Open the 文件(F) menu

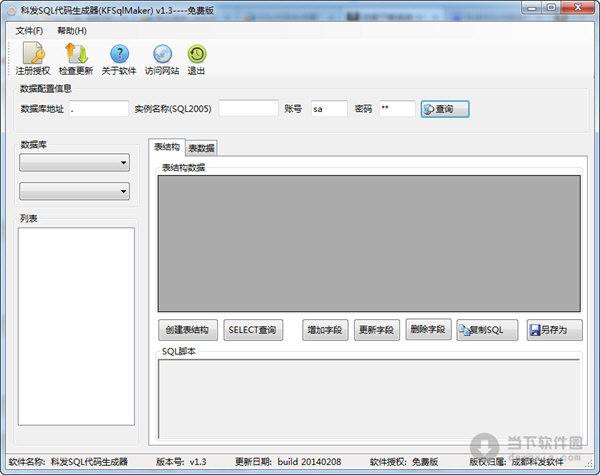29,31
